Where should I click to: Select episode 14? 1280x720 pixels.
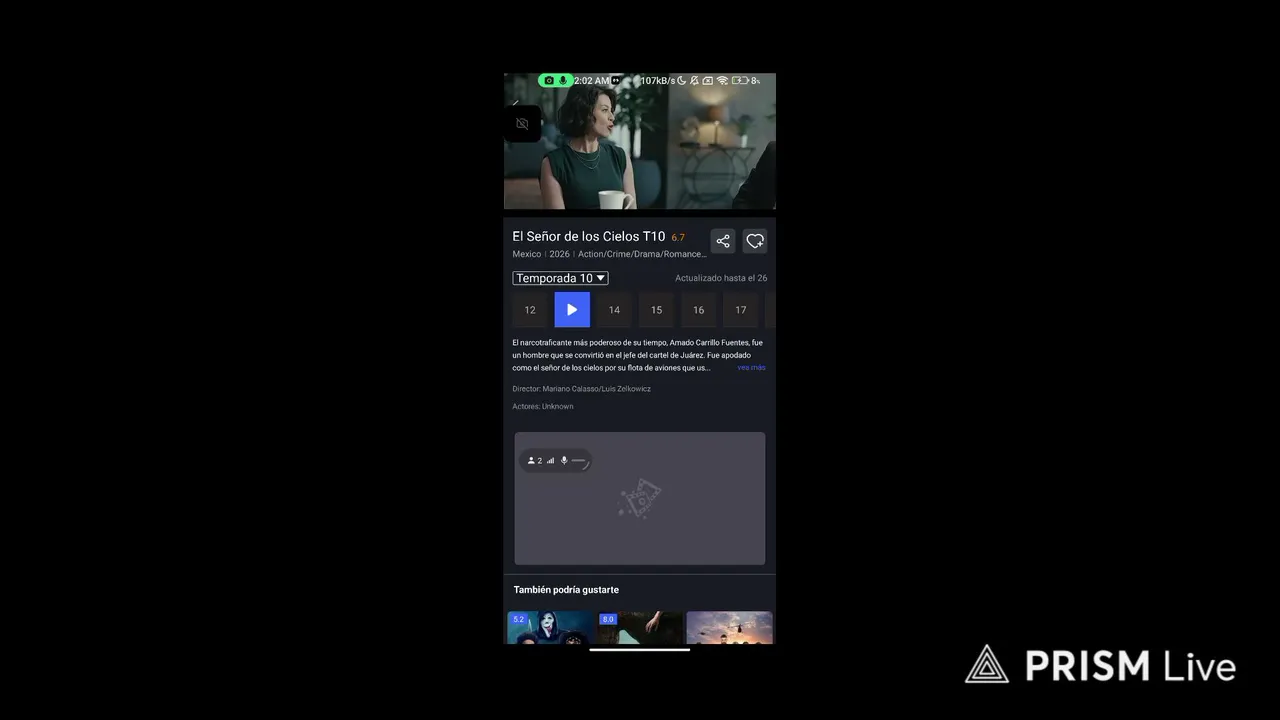[x=614, y=310]
